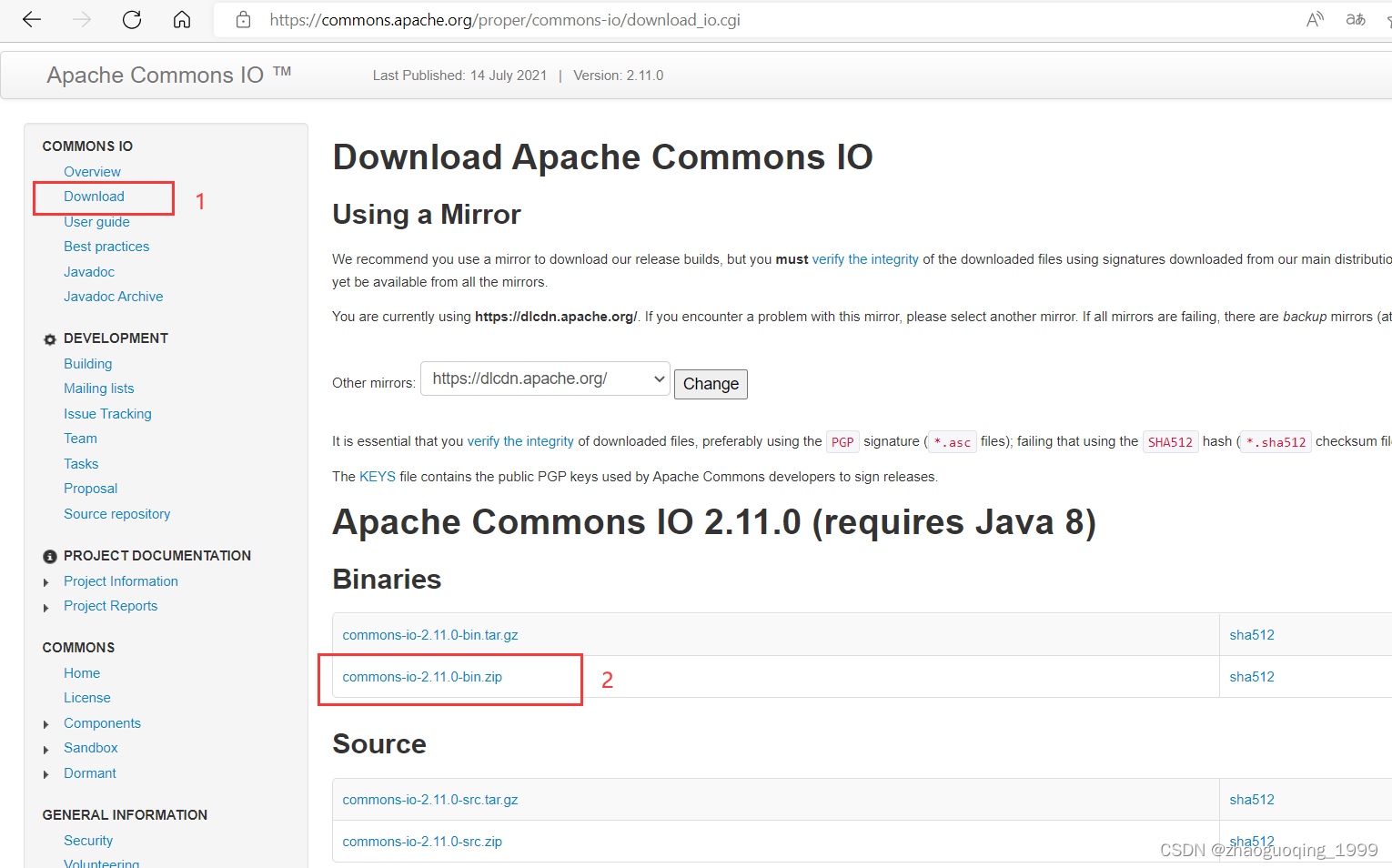Open the Building link
Screen dimensions: 1392x868
tap(88, 364)
